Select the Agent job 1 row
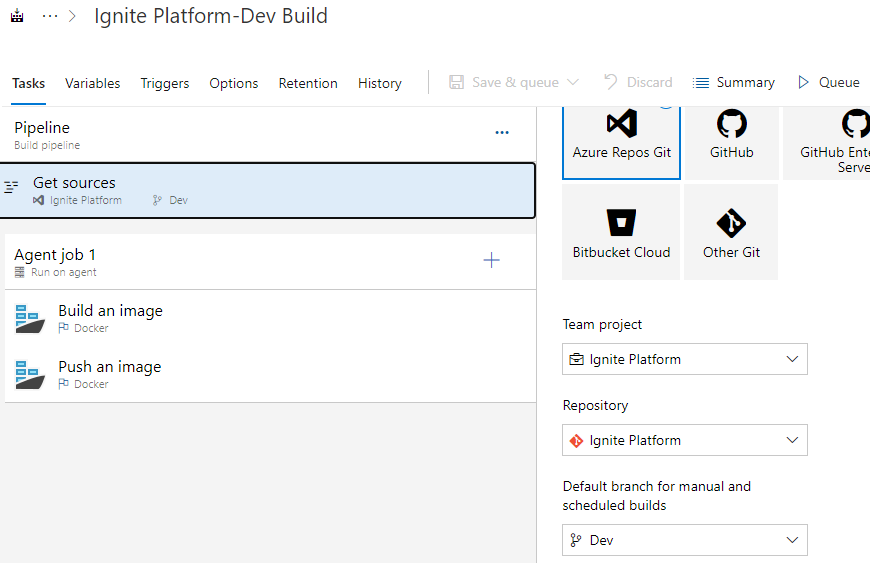870x563 pixels. point(270,262)
